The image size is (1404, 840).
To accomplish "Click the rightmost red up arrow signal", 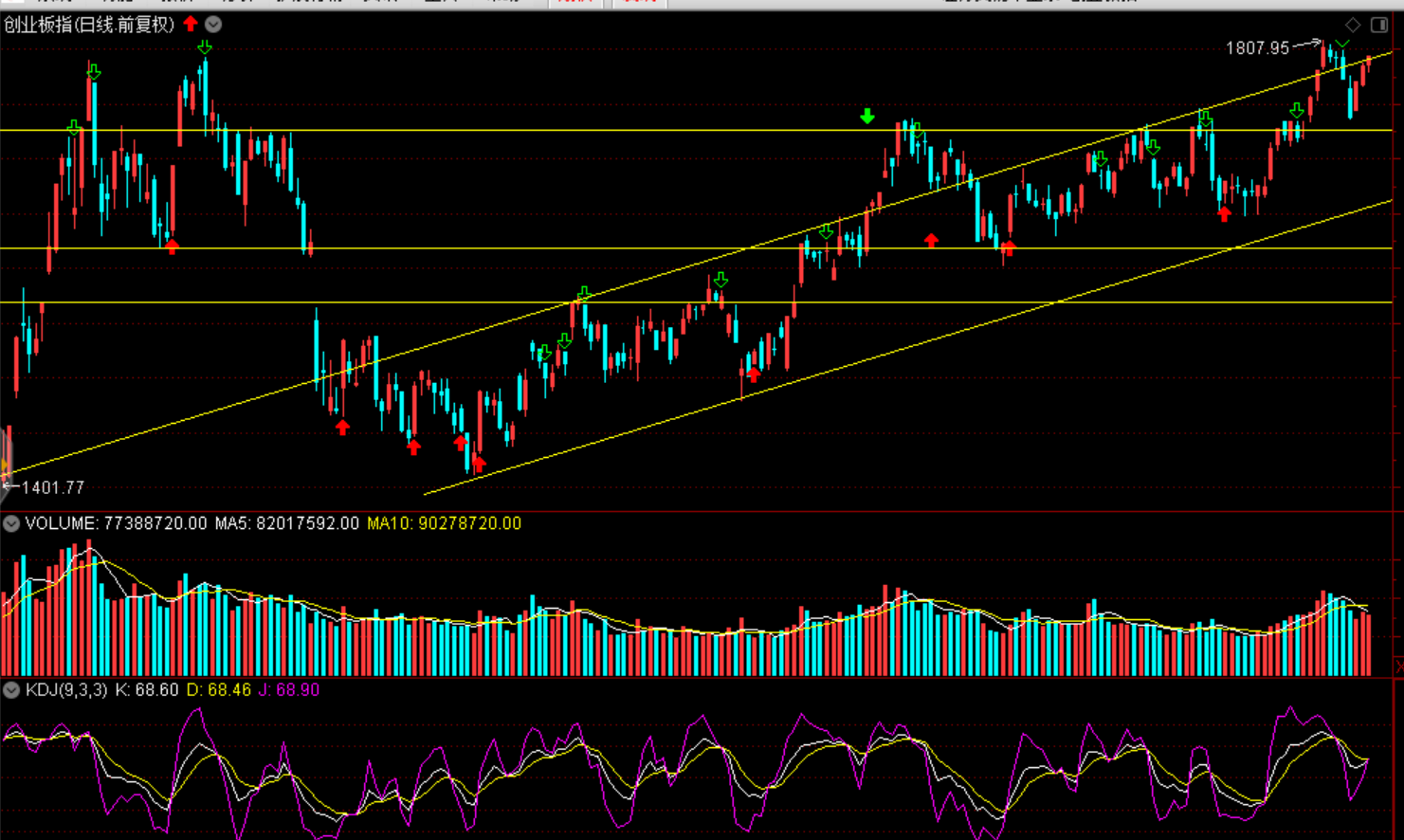I will (x=1224, y=214).
